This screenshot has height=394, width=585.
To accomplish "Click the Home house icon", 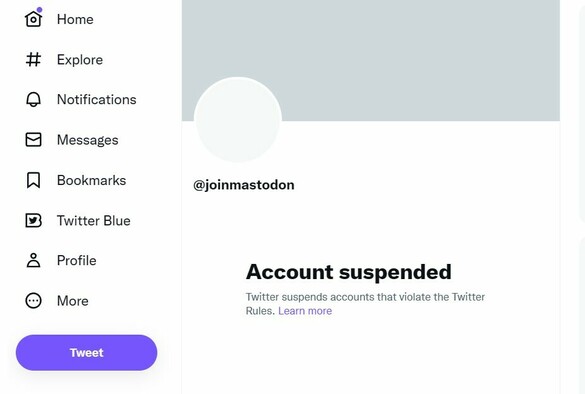I will point(33,19).
